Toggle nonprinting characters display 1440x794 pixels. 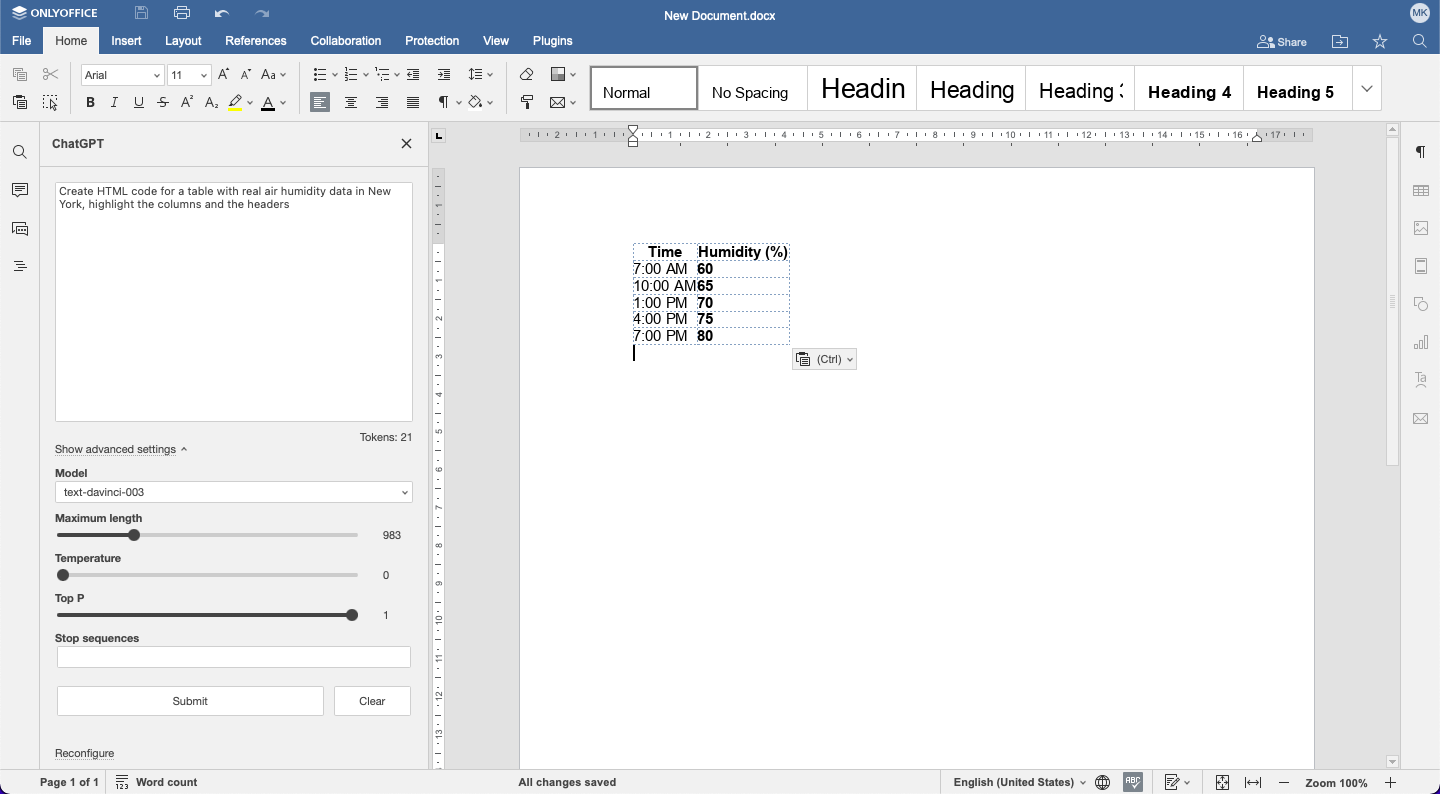pos(444,102)
